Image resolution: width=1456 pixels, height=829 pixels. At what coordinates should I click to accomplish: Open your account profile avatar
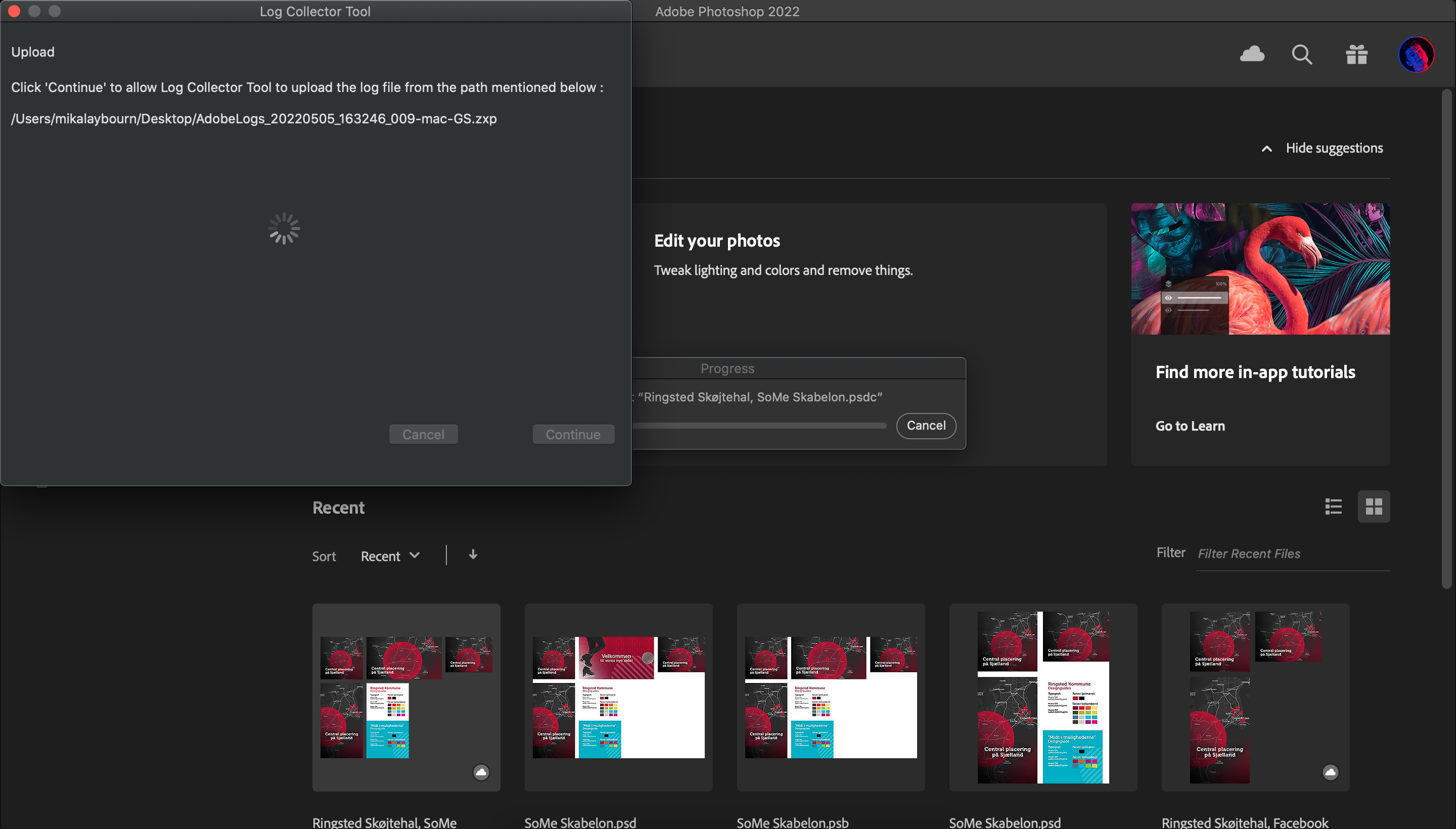click(x=1416, y=54)
